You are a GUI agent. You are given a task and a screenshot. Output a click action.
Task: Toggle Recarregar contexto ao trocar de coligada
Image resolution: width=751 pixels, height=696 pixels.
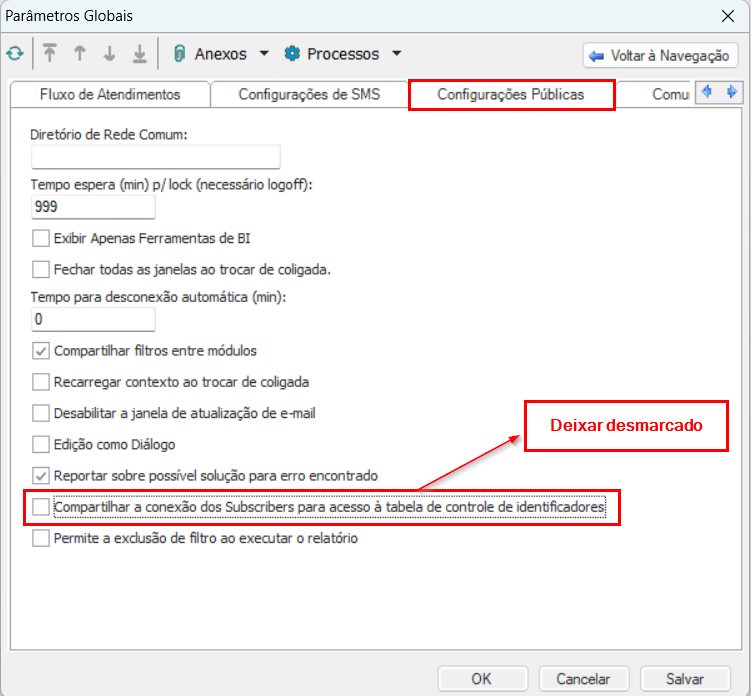pos(41,382)
